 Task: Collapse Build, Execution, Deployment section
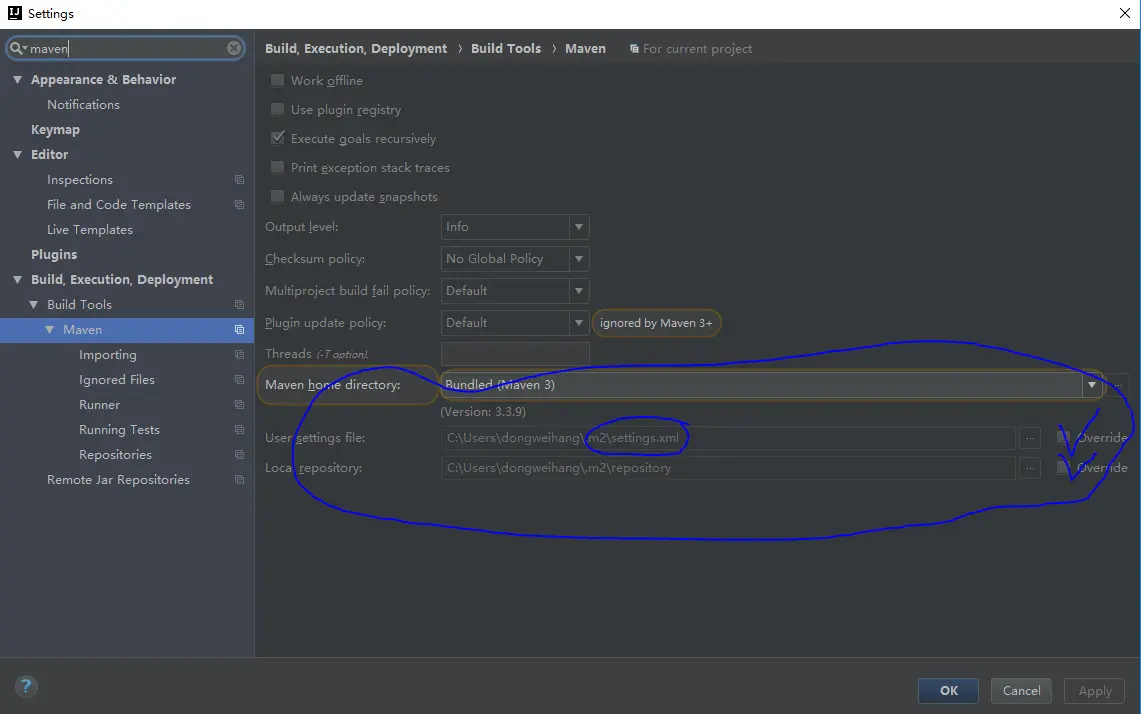17,279
